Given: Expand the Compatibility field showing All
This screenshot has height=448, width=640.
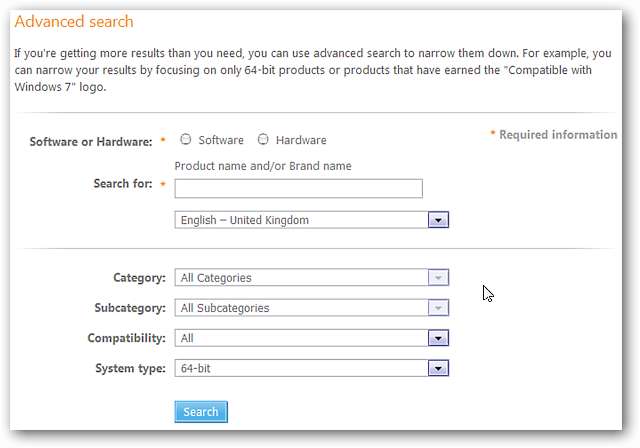Looking at the screenshot, I should point(300,338).
